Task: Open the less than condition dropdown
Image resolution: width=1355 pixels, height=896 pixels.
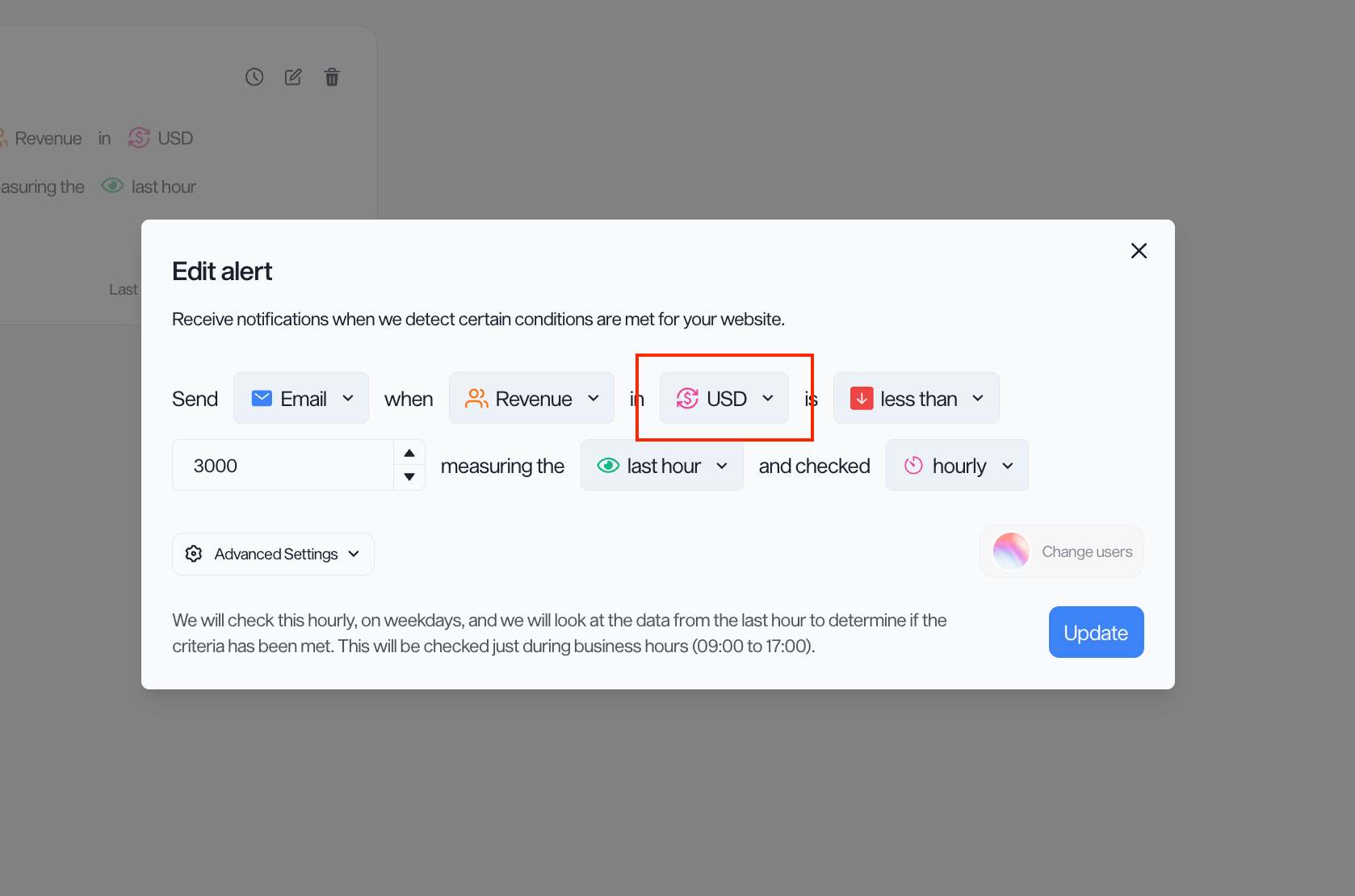Action: [917, 398]
